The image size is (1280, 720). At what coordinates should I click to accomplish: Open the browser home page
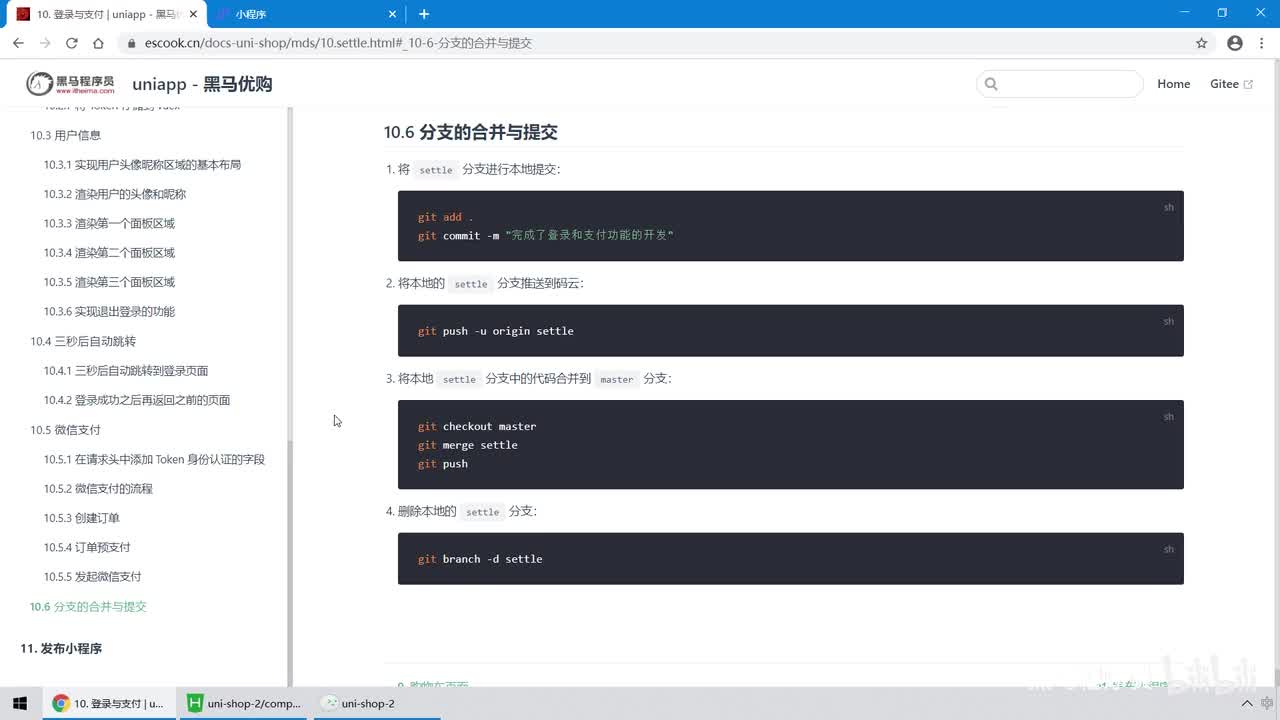click(x=98, y=43)
